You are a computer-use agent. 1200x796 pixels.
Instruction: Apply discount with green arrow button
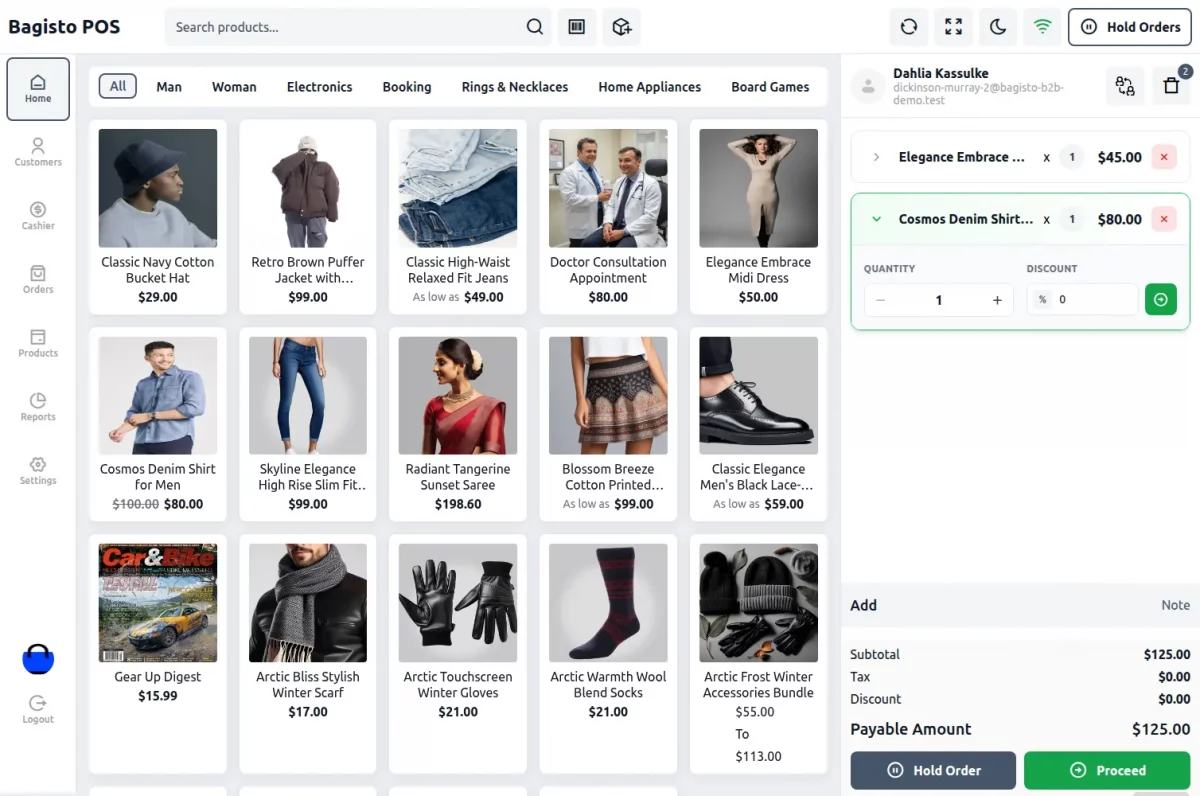click(x=1161, y=299)
